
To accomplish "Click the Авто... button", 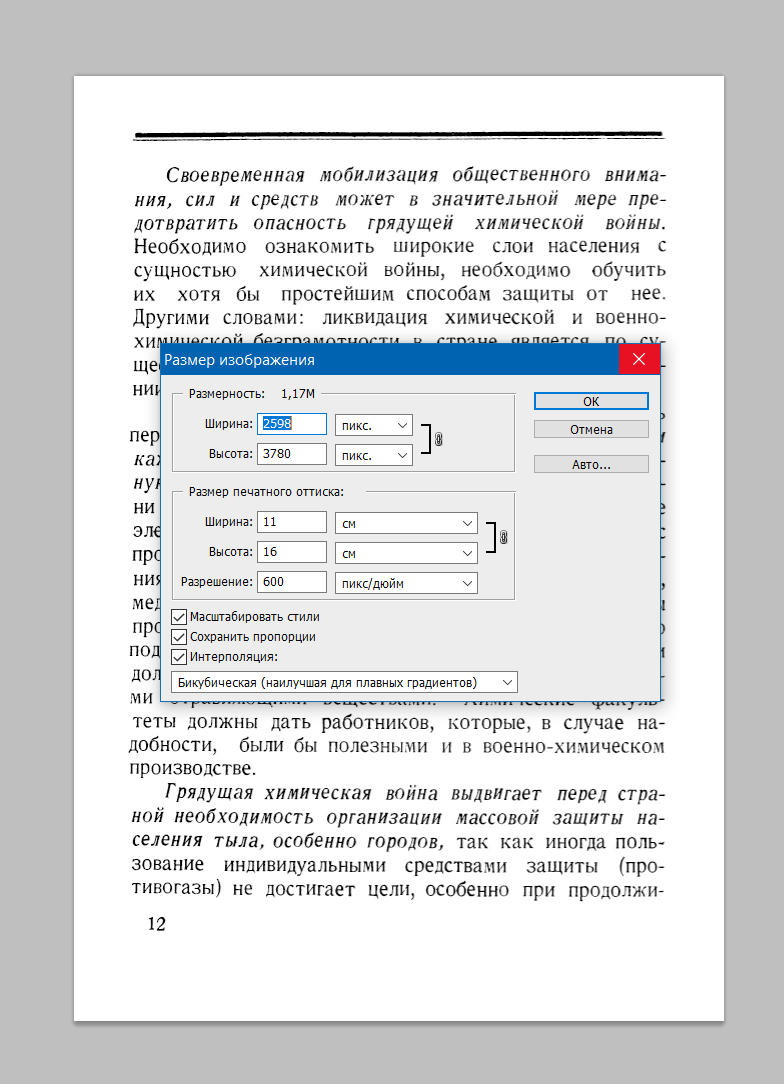I will tap(591, 464).
